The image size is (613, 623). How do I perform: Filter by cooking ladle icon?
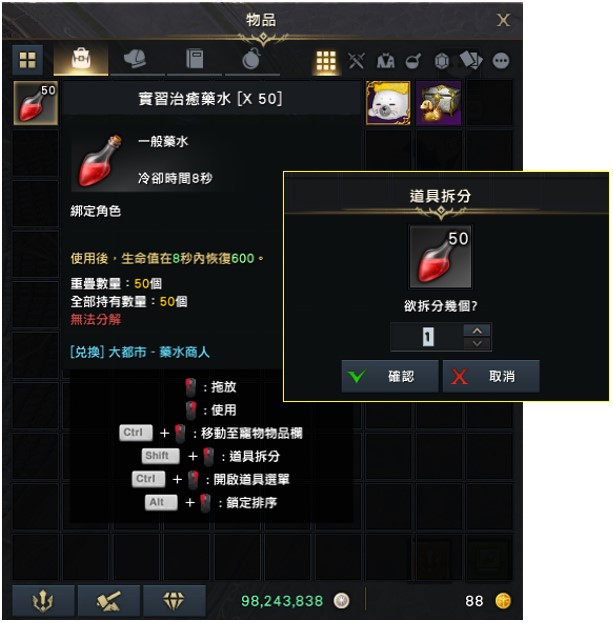414,61
